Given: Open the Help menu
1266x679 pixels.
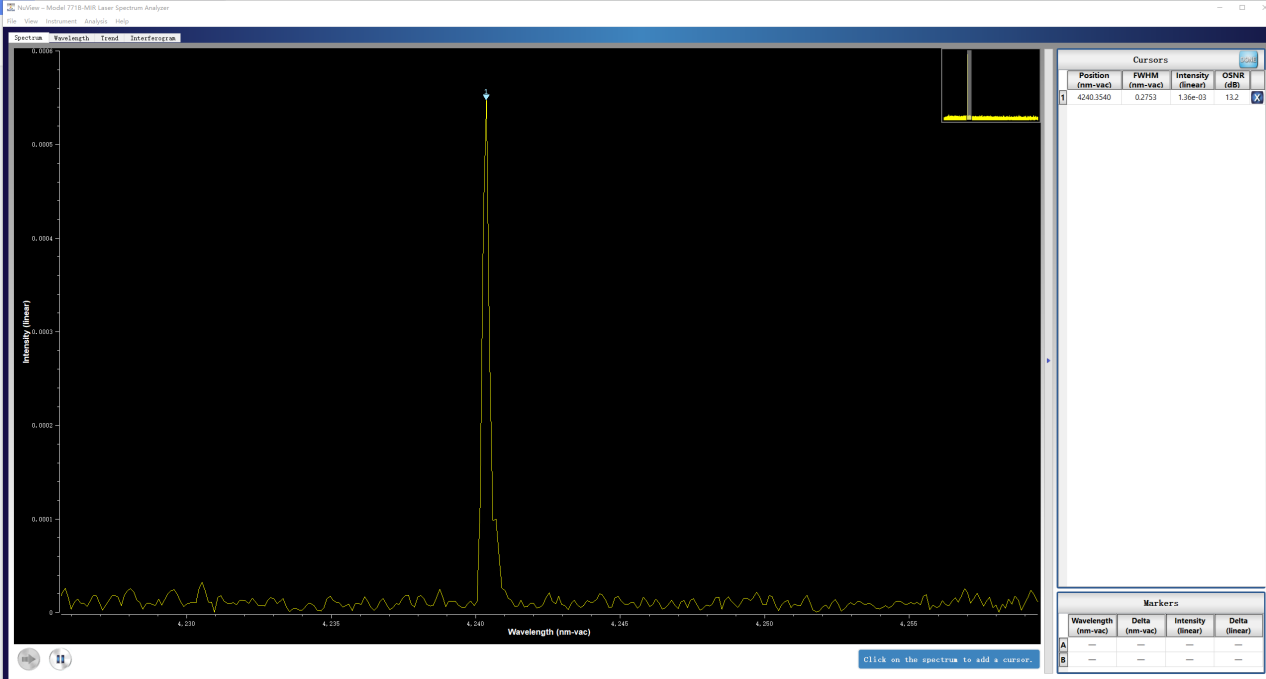Looking at the screenshot, I should (122, 21).
